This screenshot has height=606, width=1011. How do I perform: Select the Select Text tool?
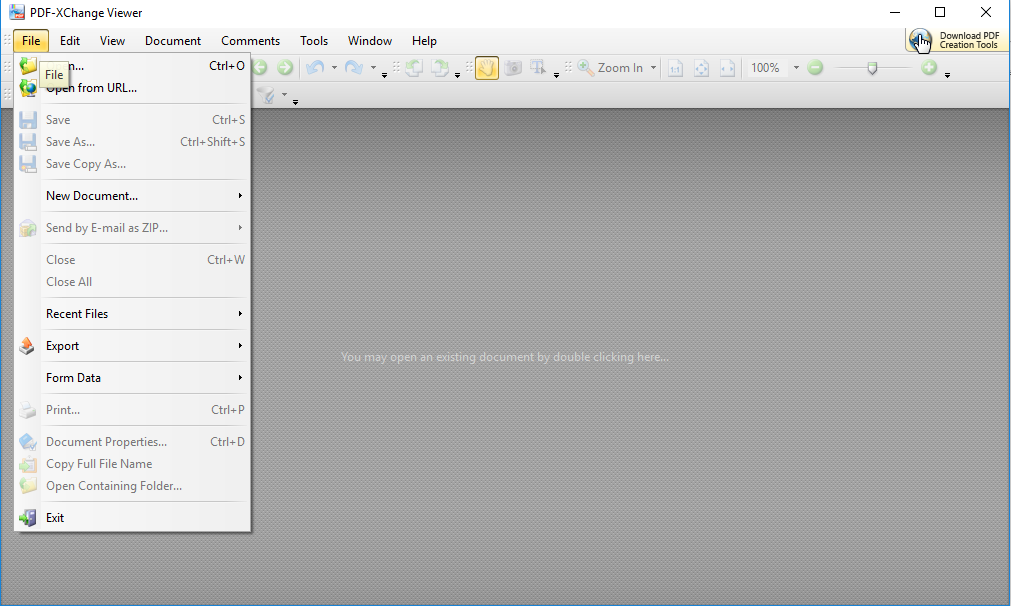(x=538, y=68)
